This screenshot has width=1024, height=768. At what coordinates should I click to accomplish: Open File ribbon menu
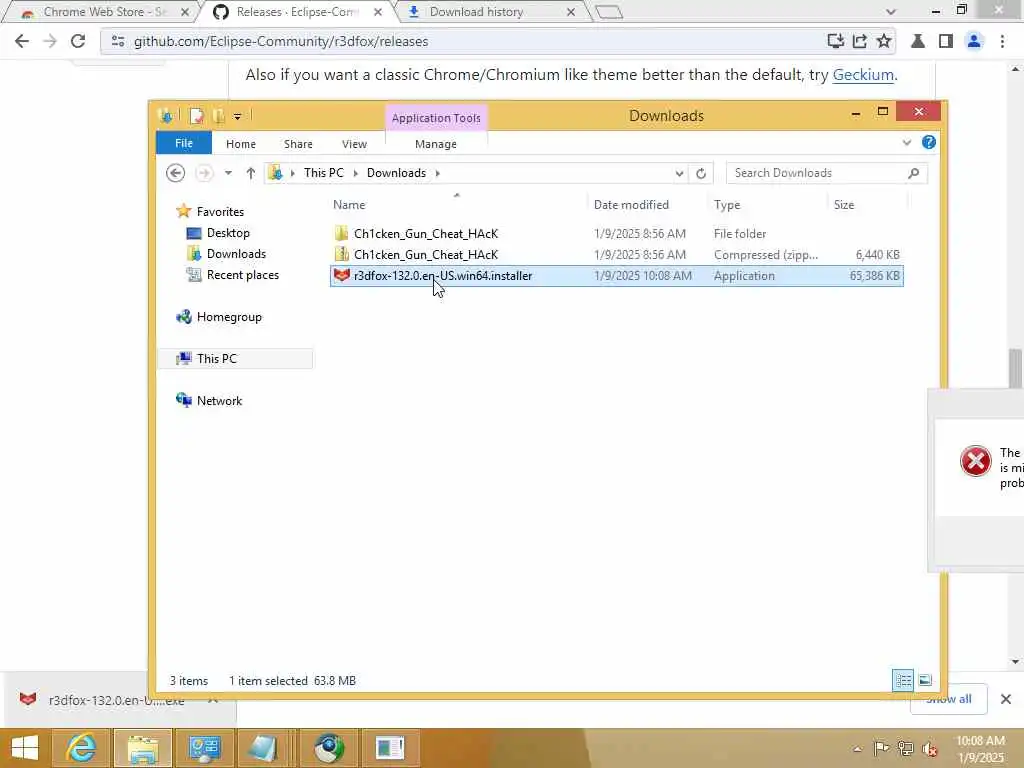click(184, 143)
